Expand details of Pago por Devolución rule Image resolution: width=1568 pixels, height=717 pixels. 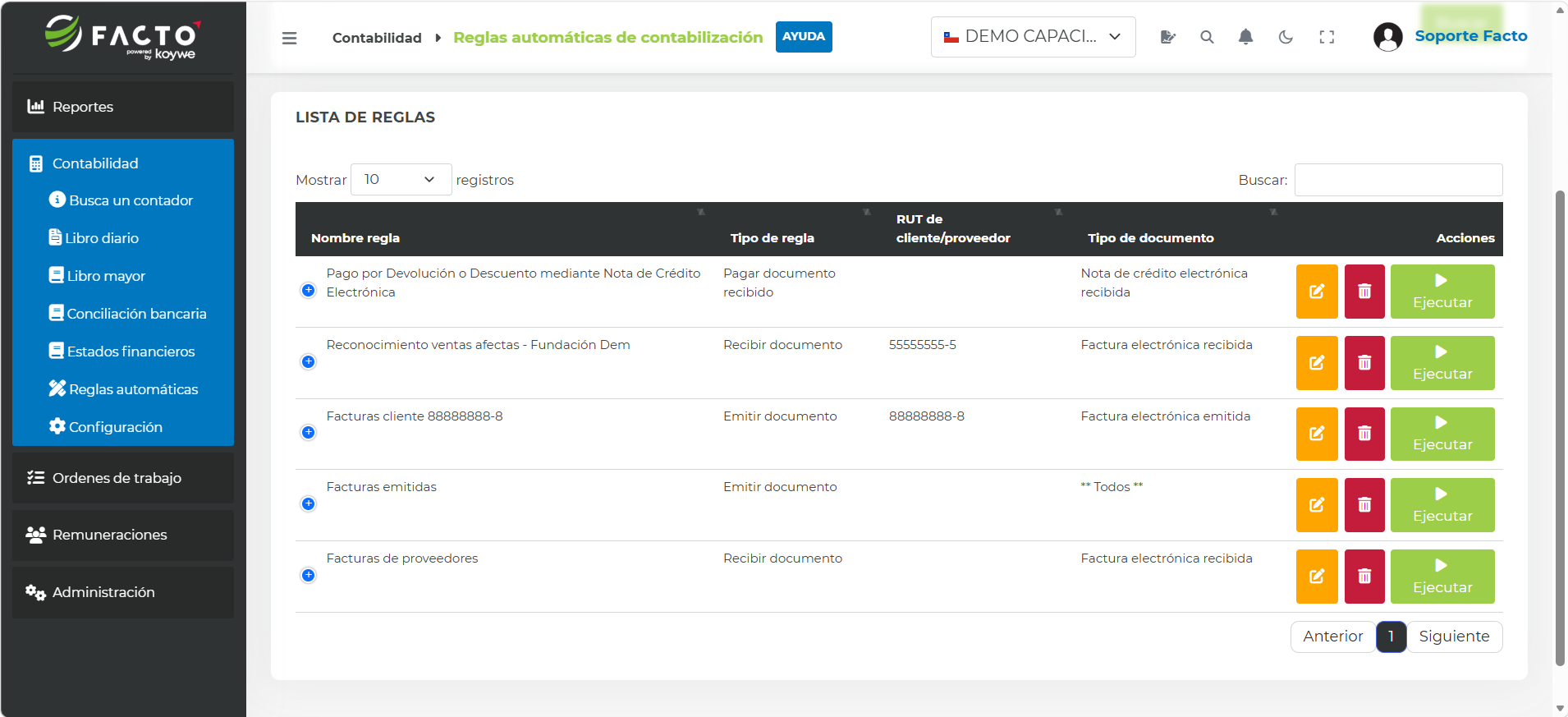308,290
